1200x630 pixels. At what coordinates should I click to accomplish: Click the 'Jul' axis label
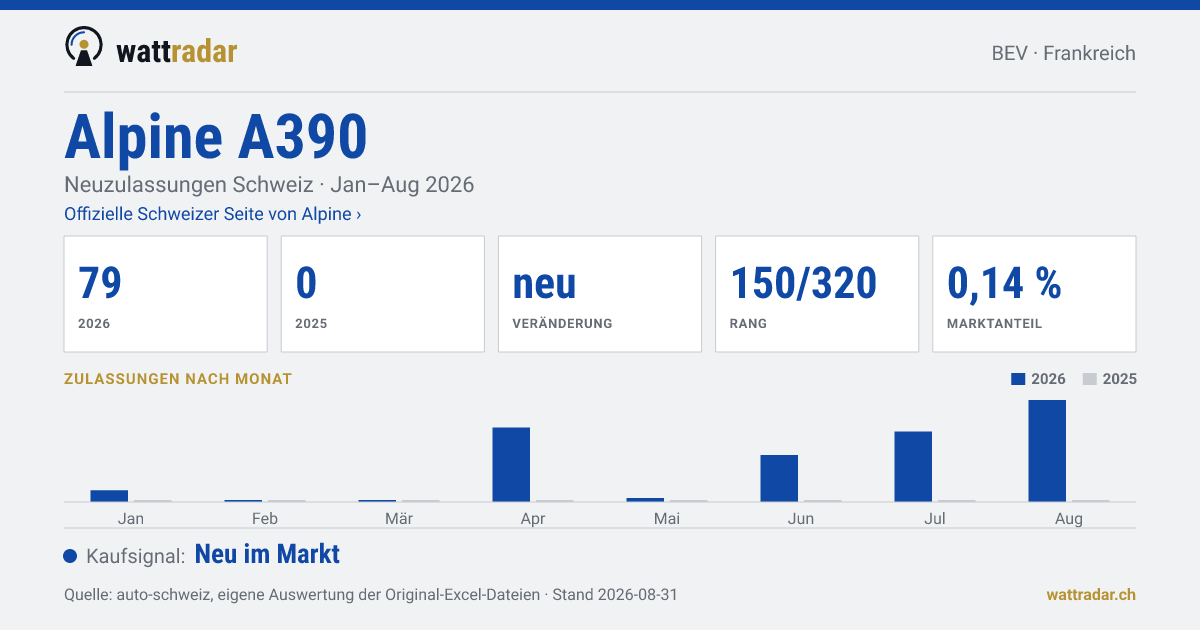(935, 518)
